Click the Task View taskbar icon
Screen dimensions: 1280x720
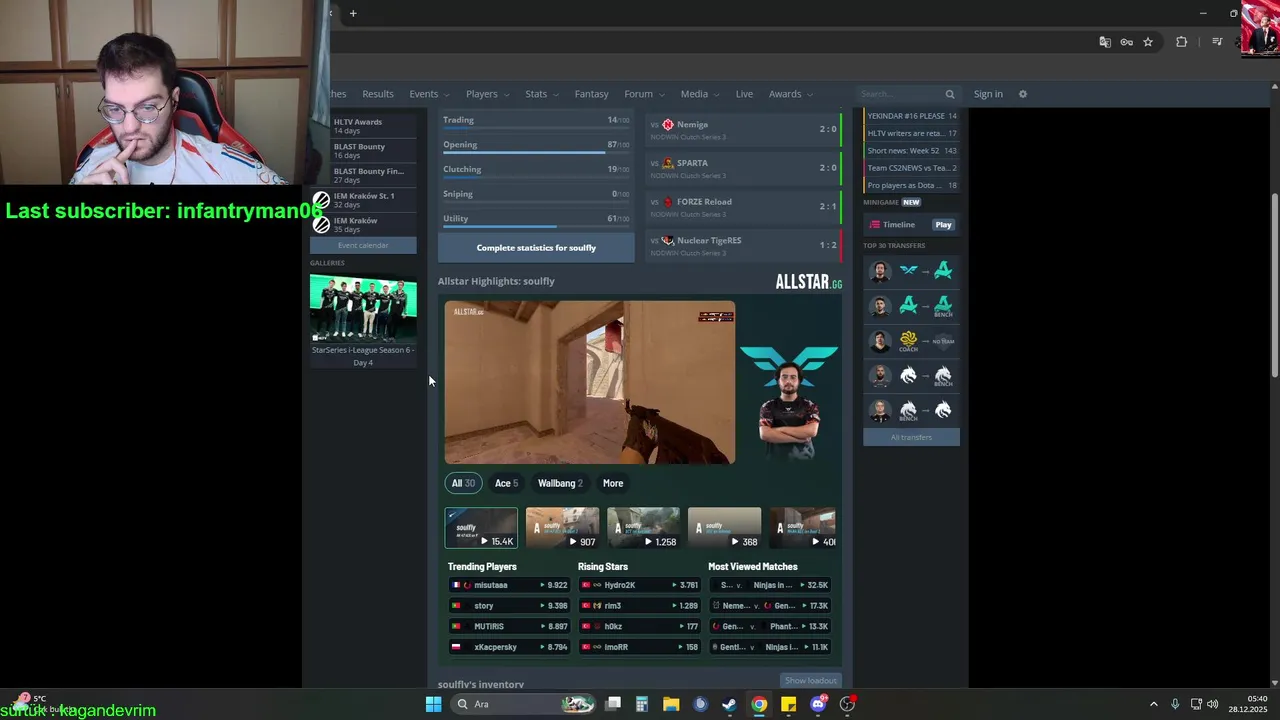tap(613, 704)
